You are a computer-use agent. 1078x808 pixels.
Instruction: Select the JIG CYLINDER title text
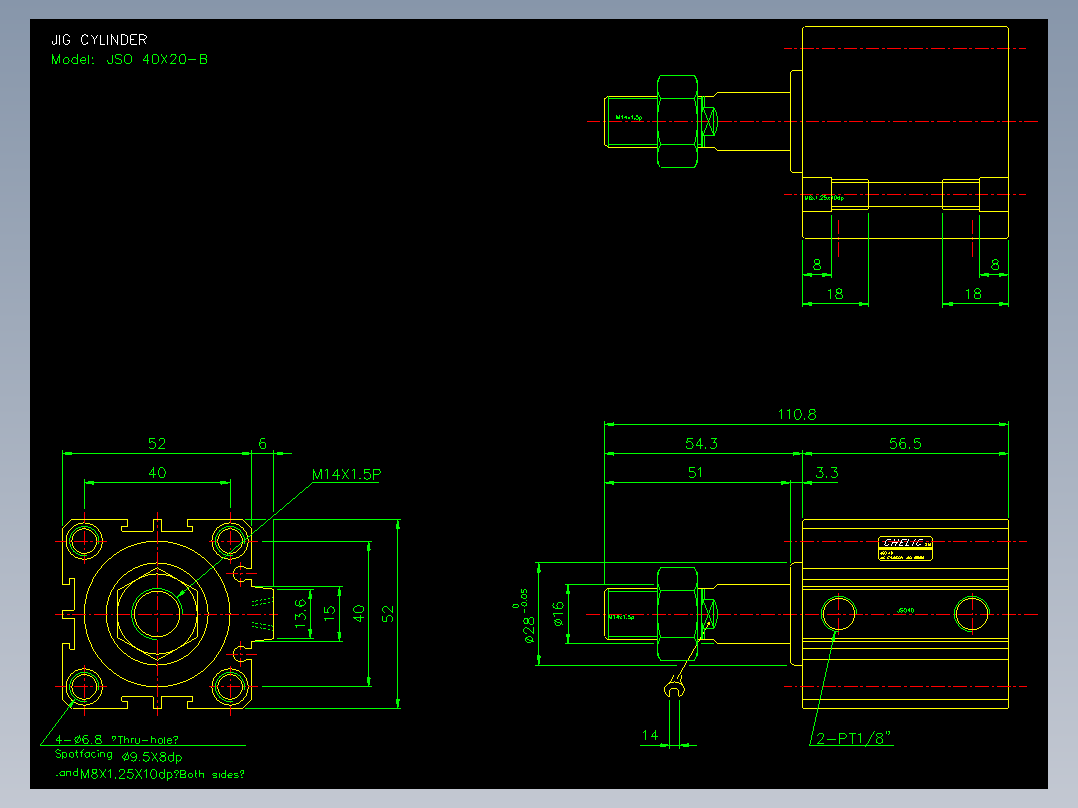(99, 40)
